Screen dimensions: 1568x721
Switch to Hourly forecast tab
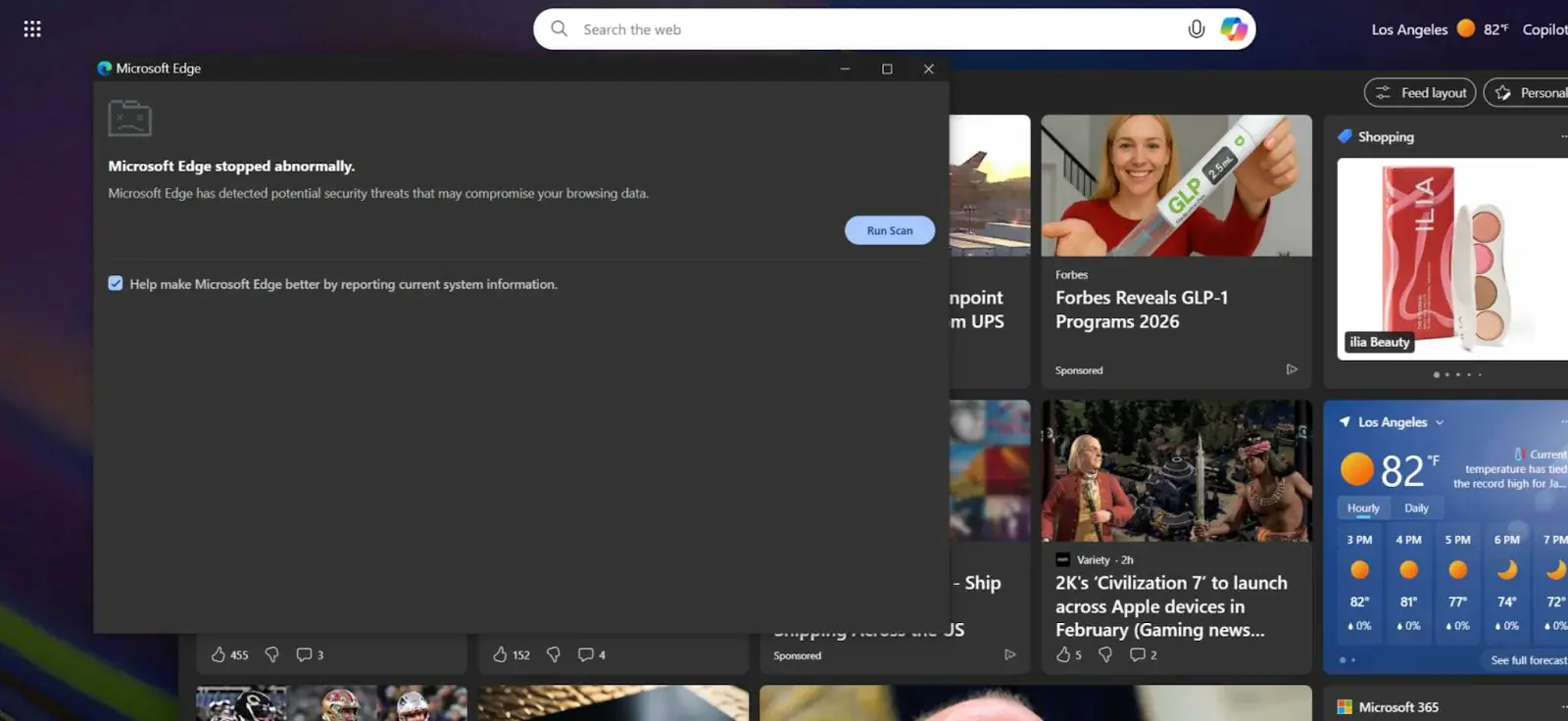click(x=1362, y=507)
